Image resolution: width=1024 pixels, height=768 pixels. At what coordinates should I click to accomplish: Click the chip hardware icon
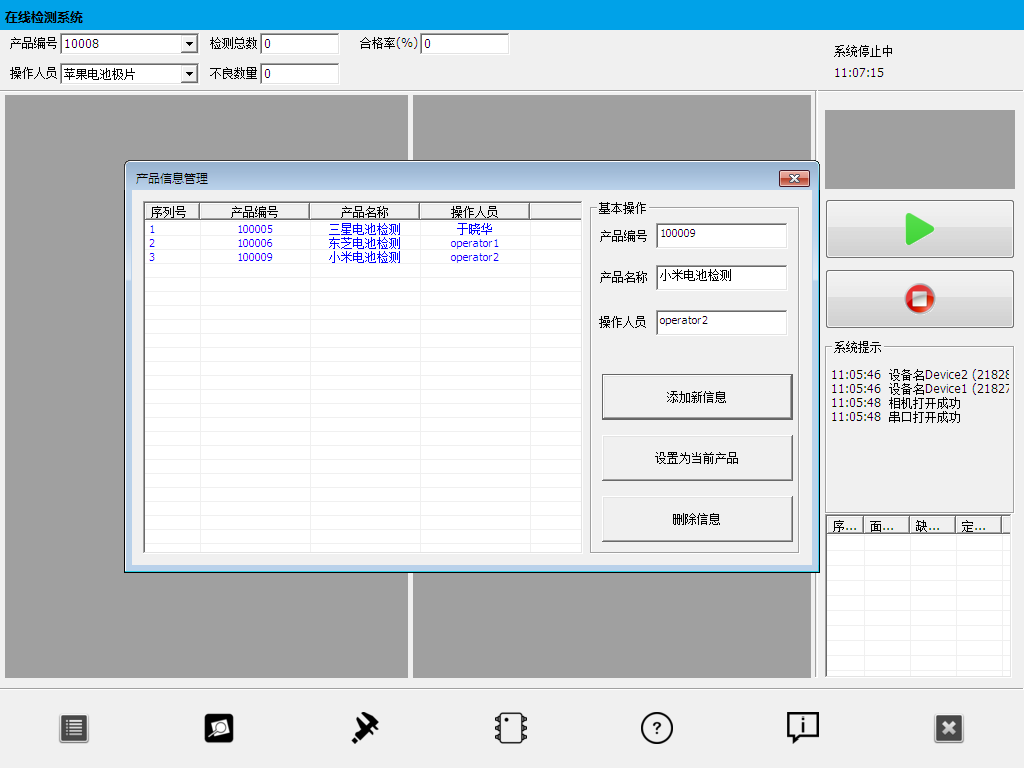coord(511,729)
